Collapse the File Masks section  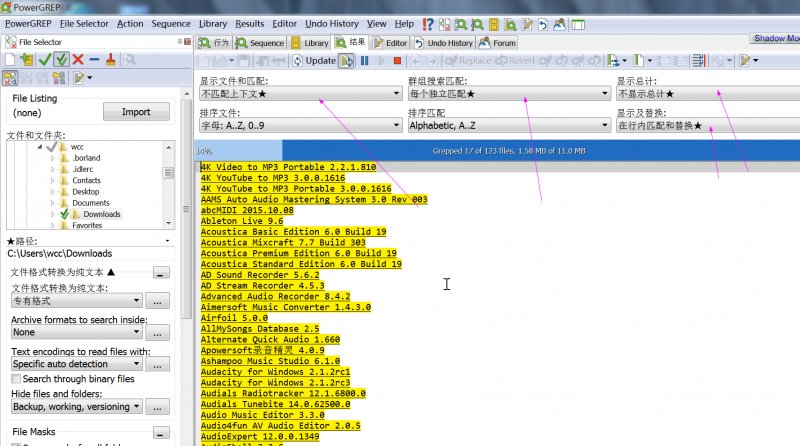click(161, 433)
